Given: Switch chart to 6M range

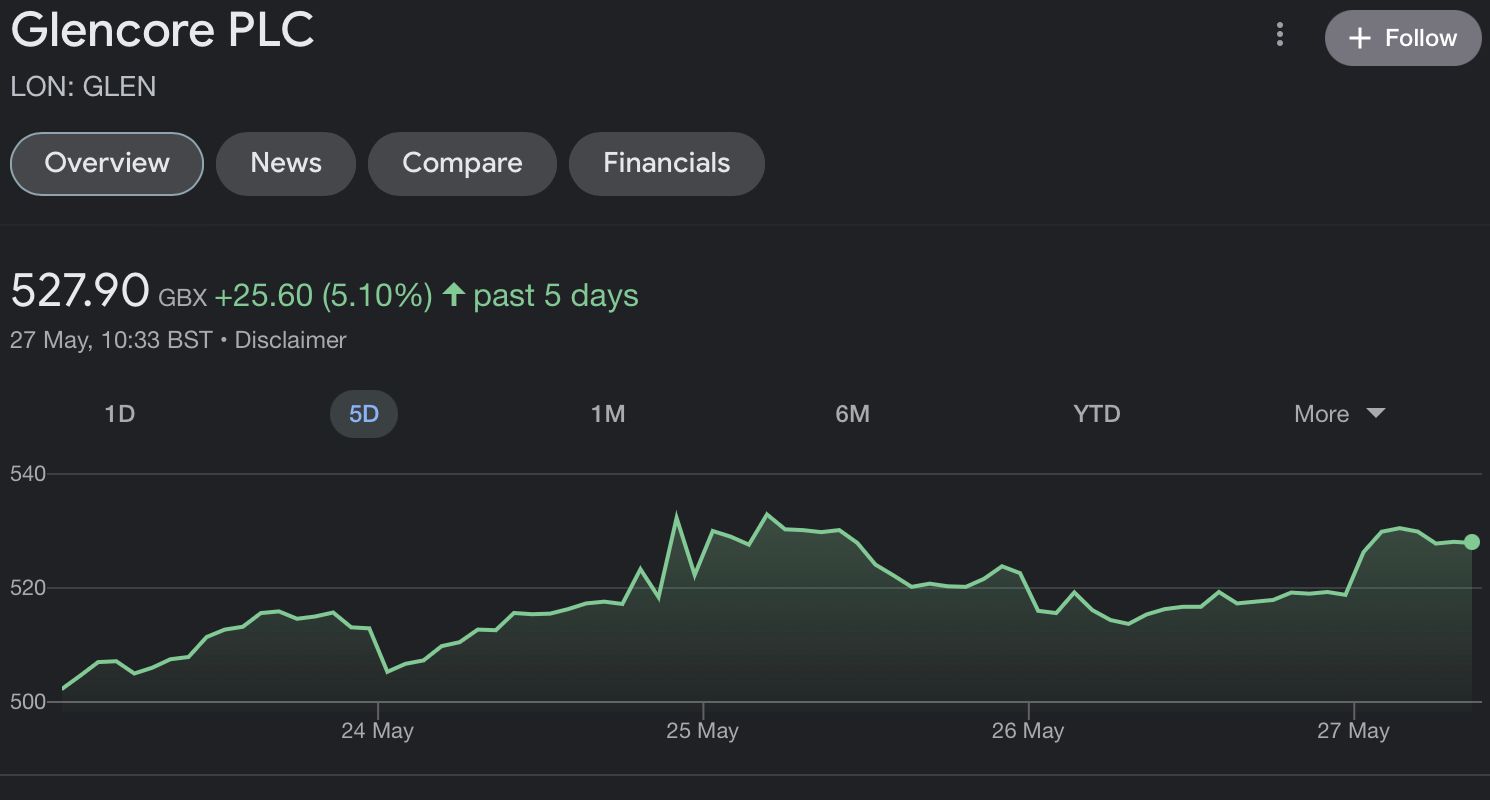Looking at the screenshot, I should [x=852, y=414].
